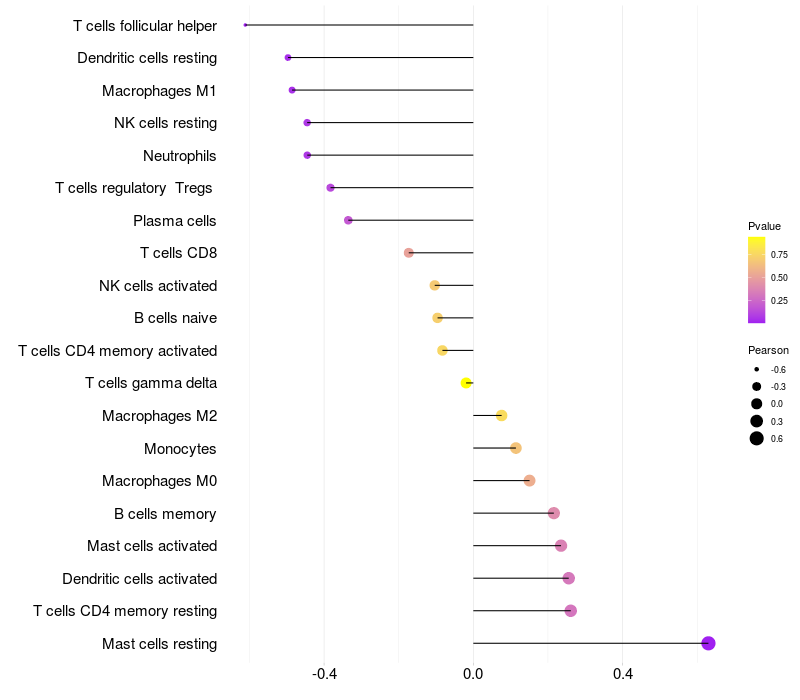Click the Pvalue gradient color bar
This screenshot has width=800, height=700.
pos(756,280)
